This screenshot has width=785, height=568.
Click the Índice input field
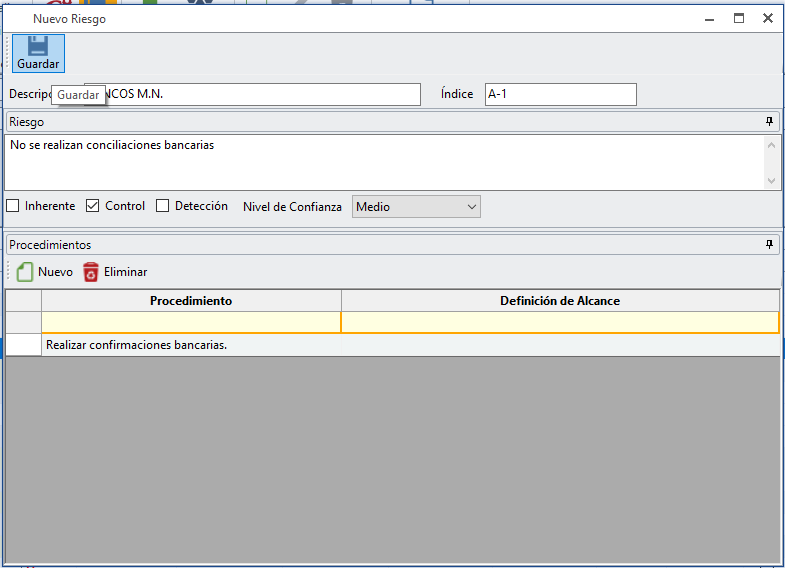560,94
